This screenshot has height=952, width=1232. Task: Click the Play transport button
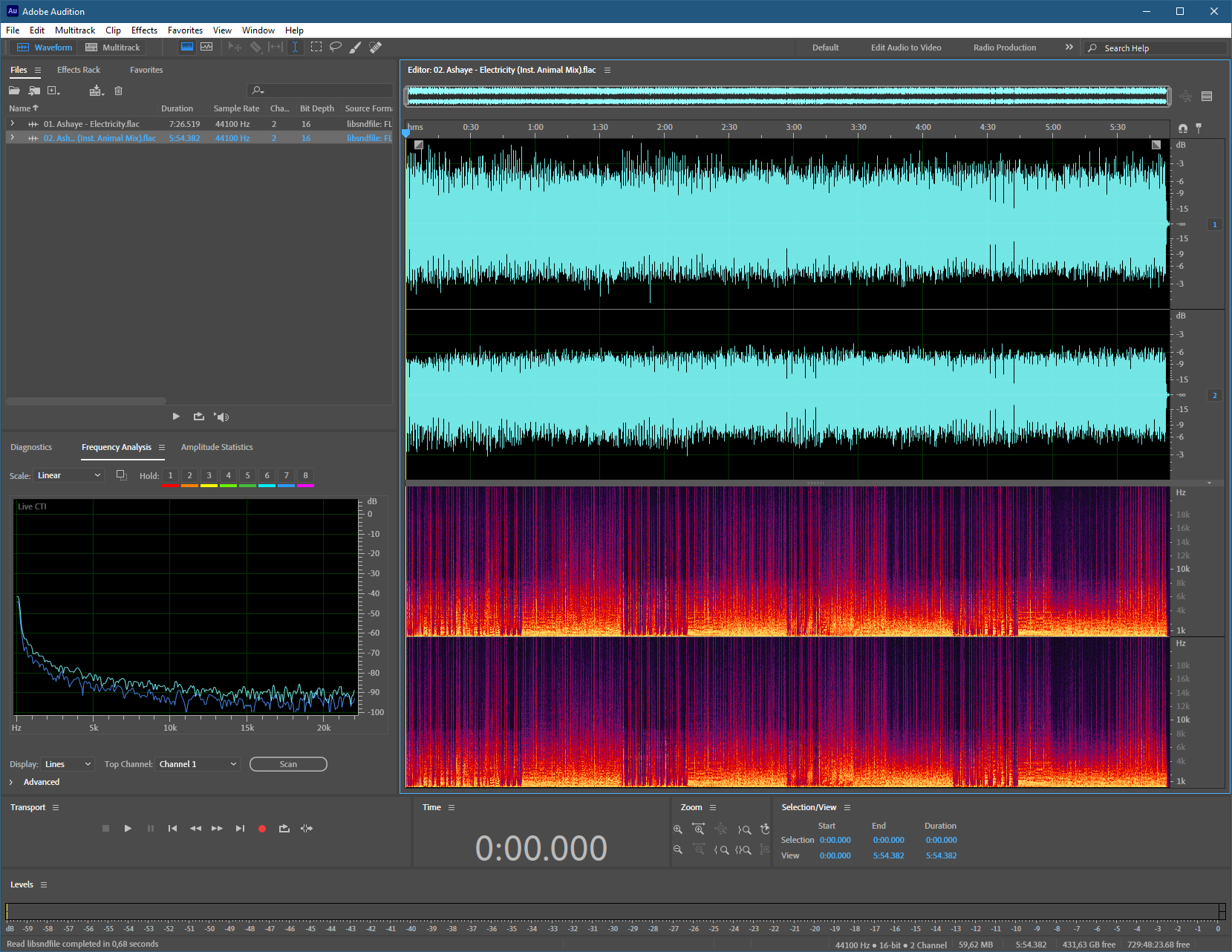tap(128, 828)
